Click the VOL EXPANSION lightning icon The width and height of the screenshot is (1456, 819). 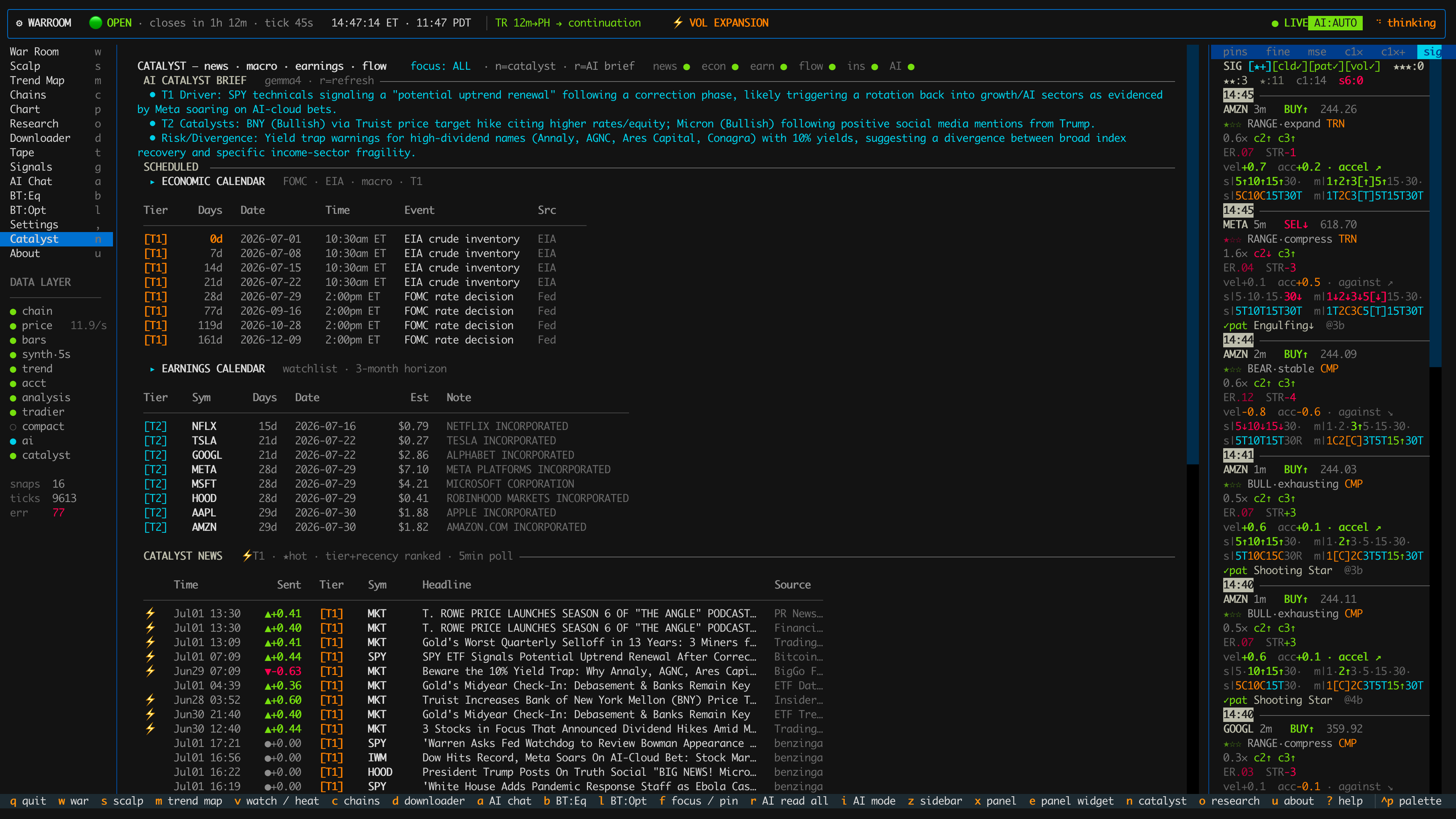coord(678,23)
